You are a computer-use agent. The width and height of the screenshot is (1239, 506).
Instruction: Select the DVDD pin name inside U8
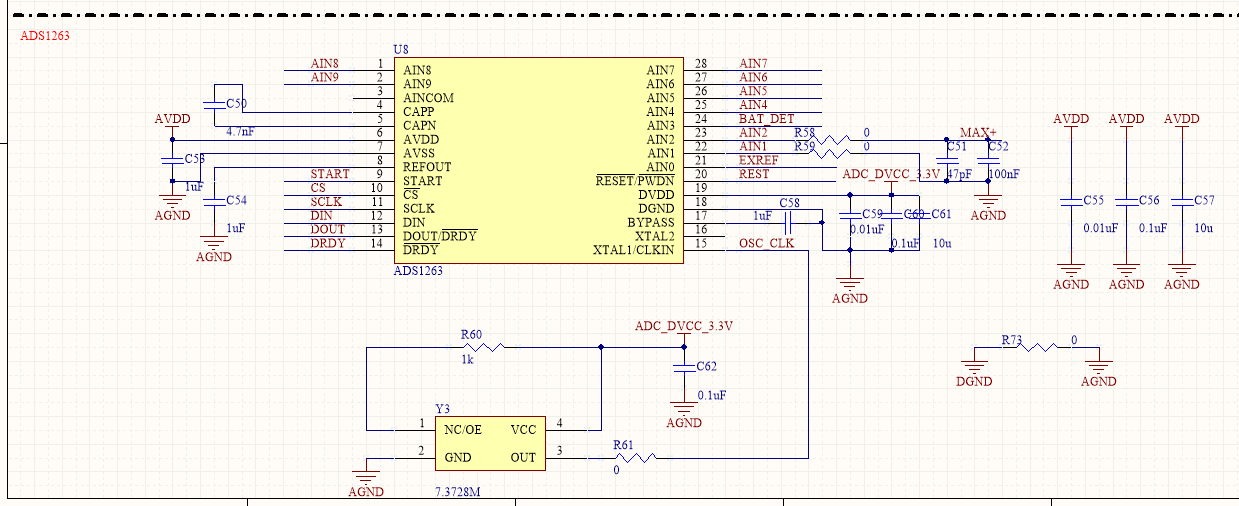point(656,195)
